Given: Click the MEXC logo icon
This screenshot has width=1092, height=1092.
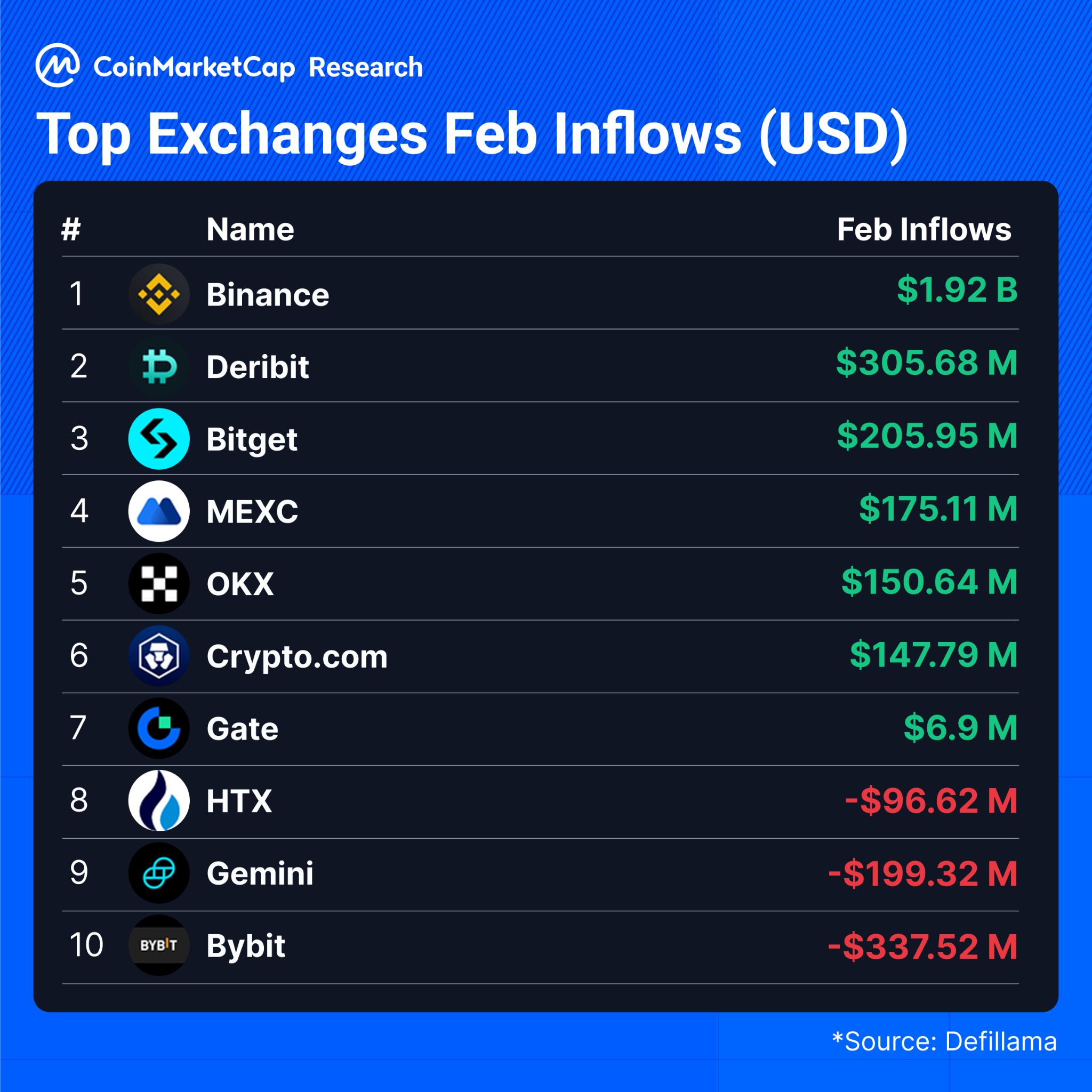Looking at the screenshot, I should pos(159,511).
